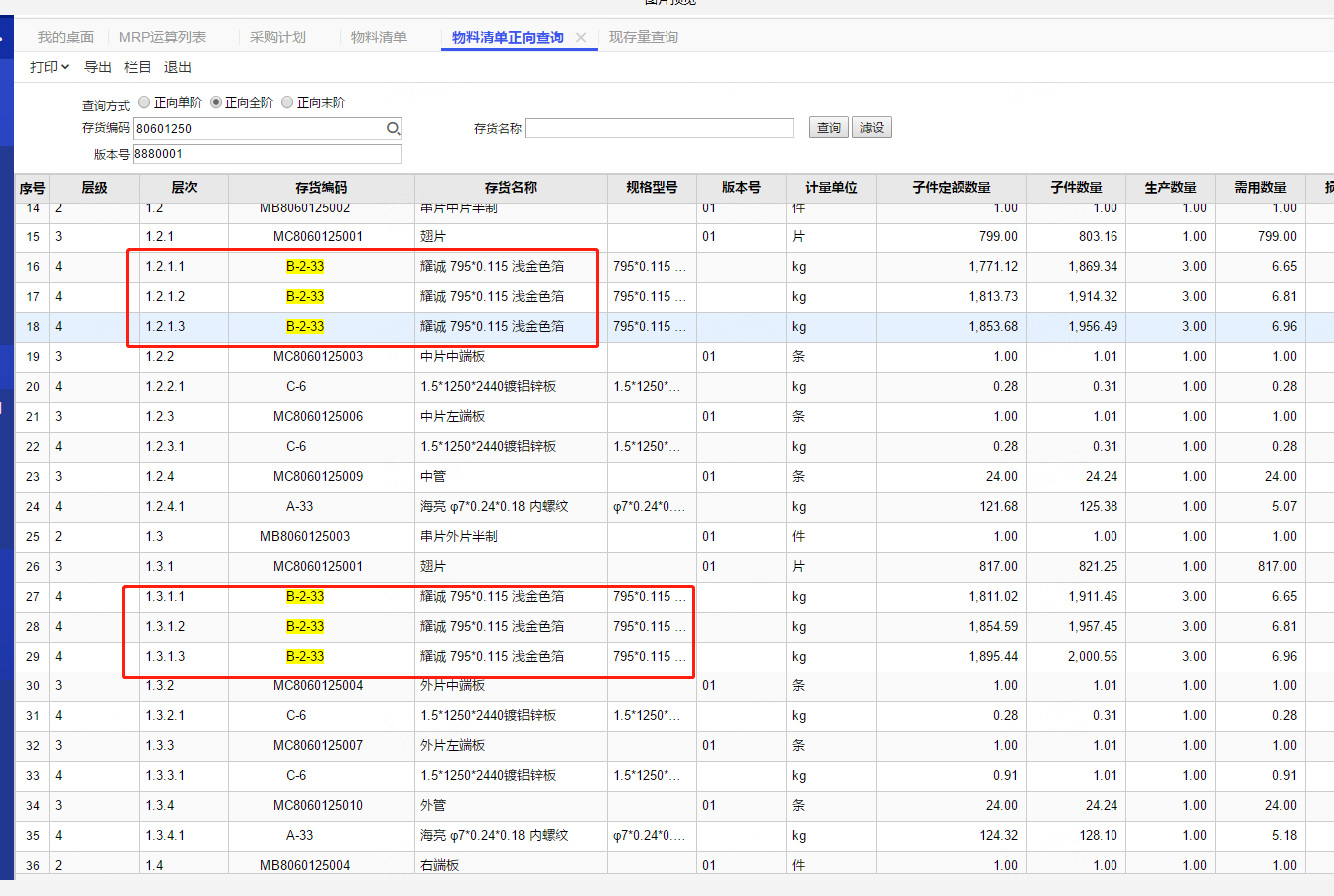The height and width of the screenshot is (896, 1334).
Task: Click 导出 in the toolbar
Action: (98, 67)
